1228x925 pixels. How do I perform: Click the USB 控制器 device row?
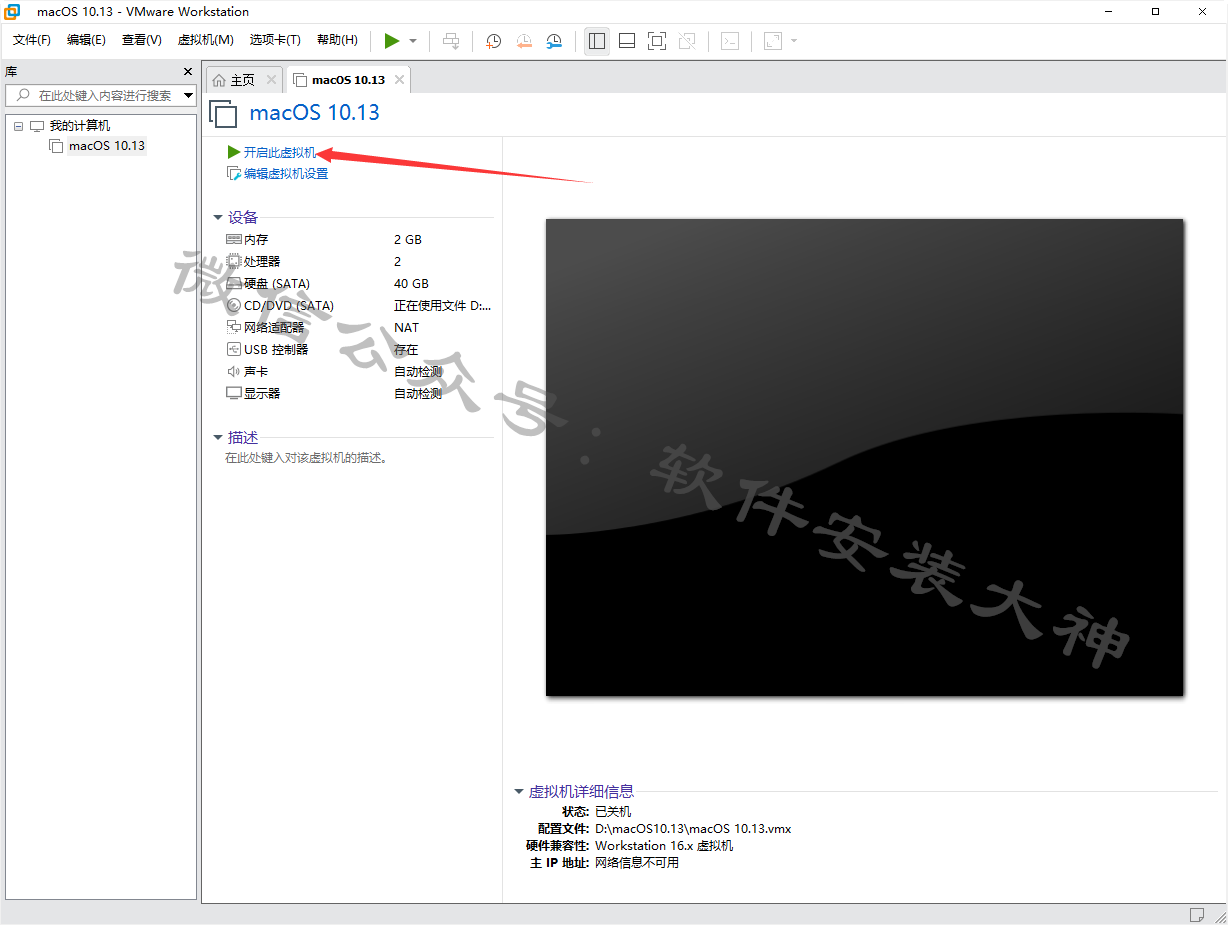coord(359,350)
